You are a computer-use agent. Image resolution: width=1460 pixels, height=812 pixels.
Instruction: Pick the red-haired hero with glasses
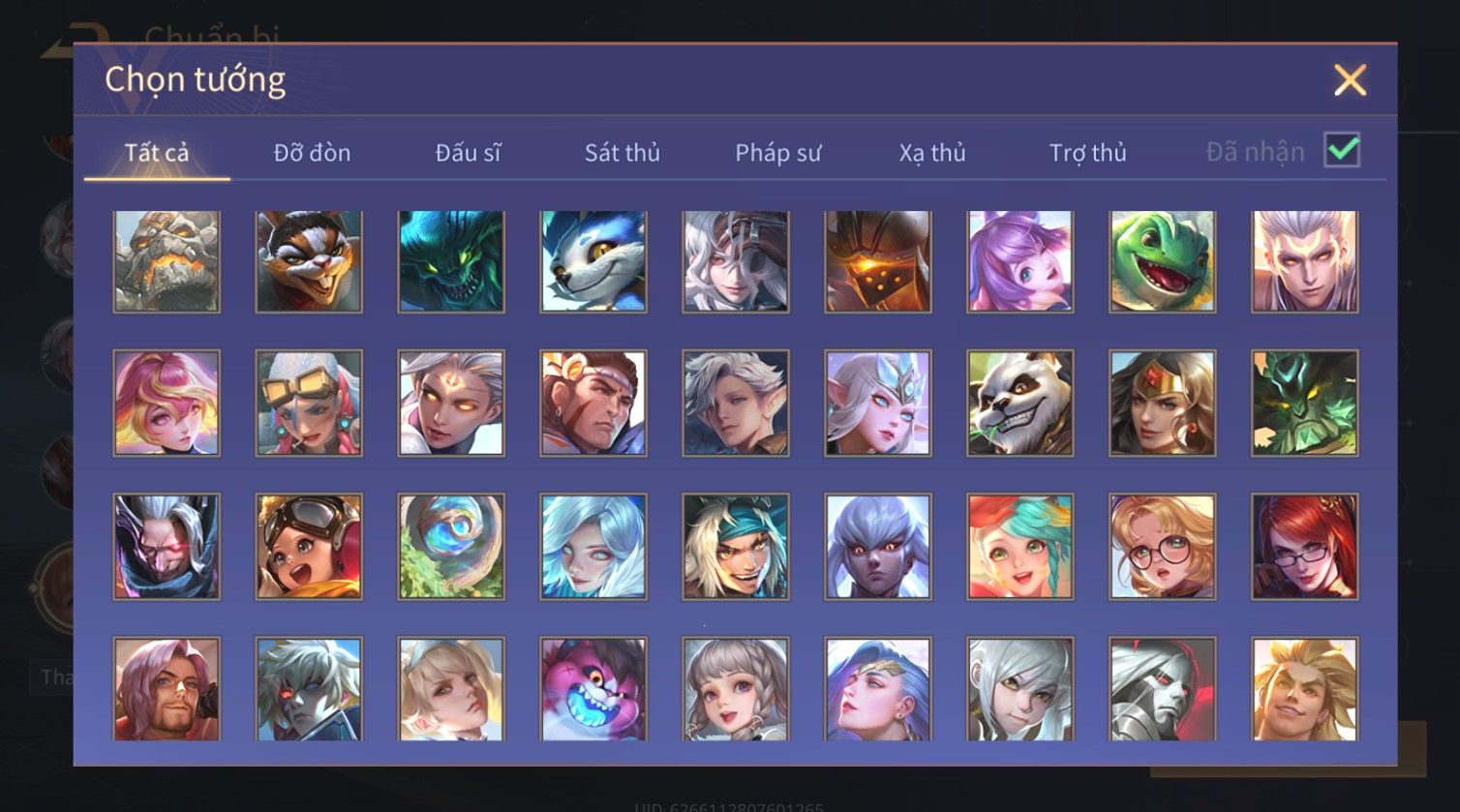(x=1304, y=547)
